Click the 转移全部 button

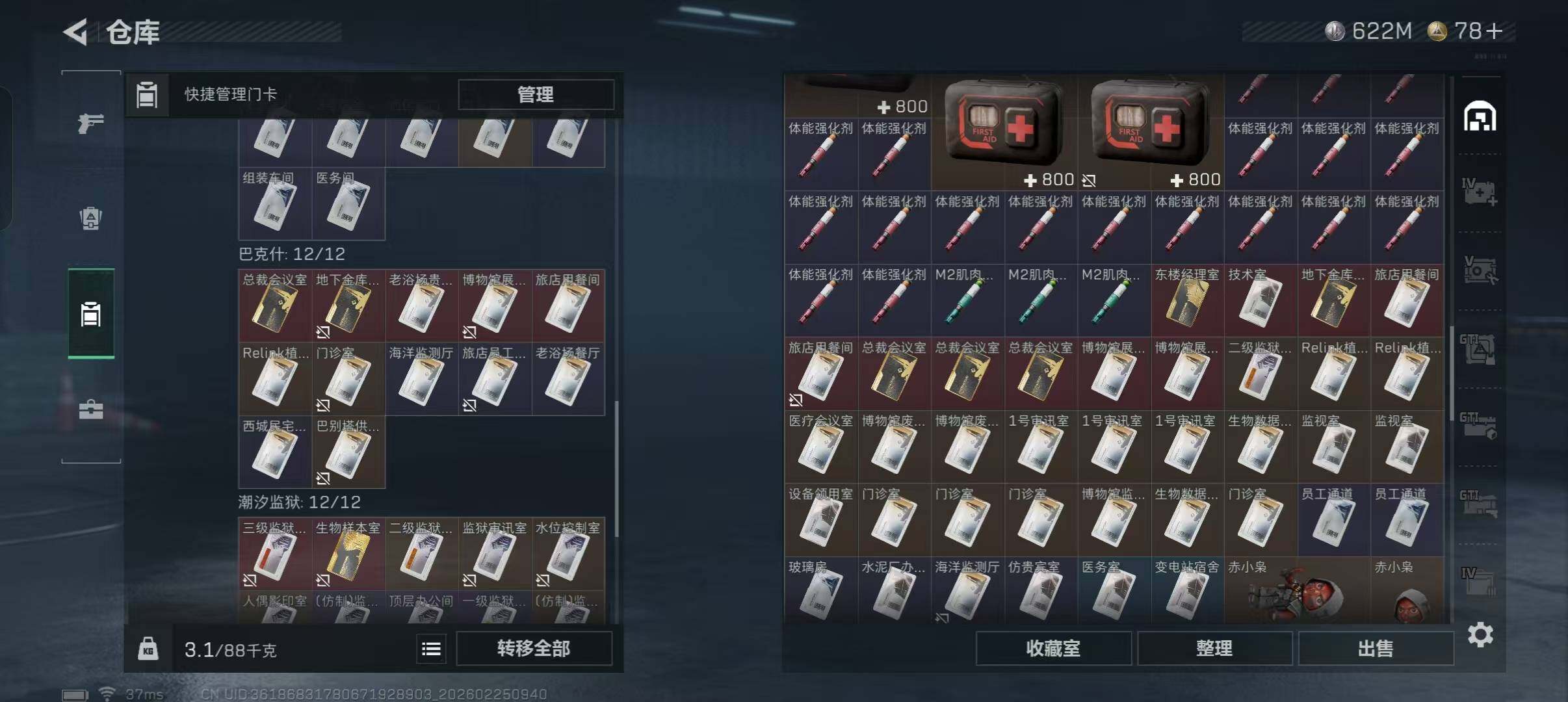(534, 648)
